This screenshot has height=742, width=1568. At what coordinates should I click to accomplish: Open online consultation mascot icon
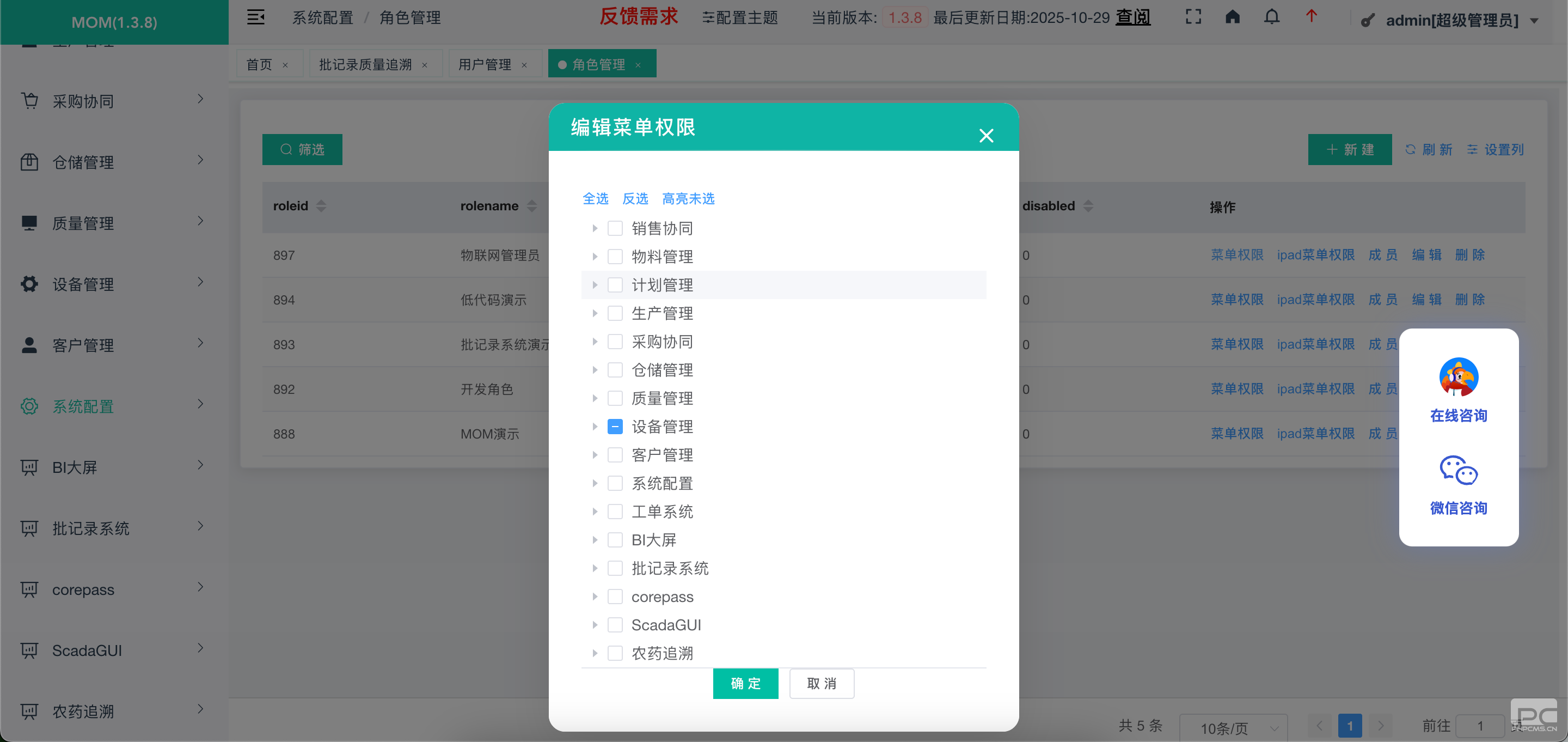tap(1459, 377)
